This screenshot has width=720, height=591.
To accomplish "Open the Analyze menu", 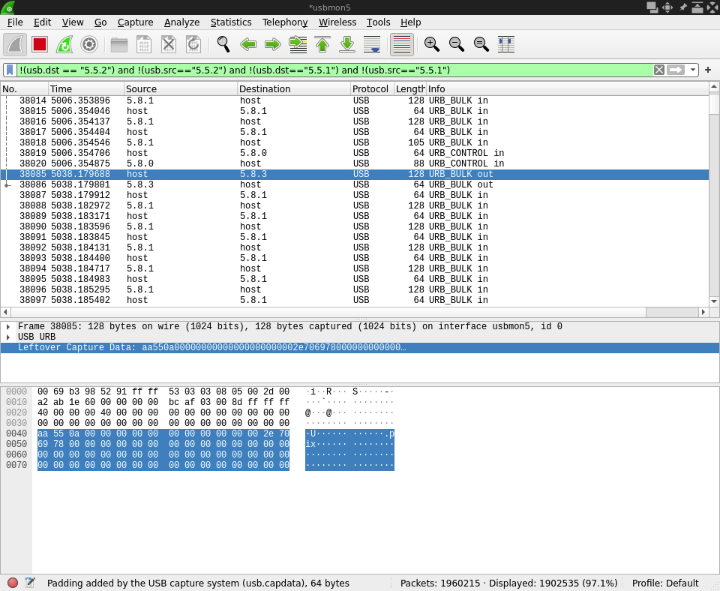I will click(x=182, y=23).
